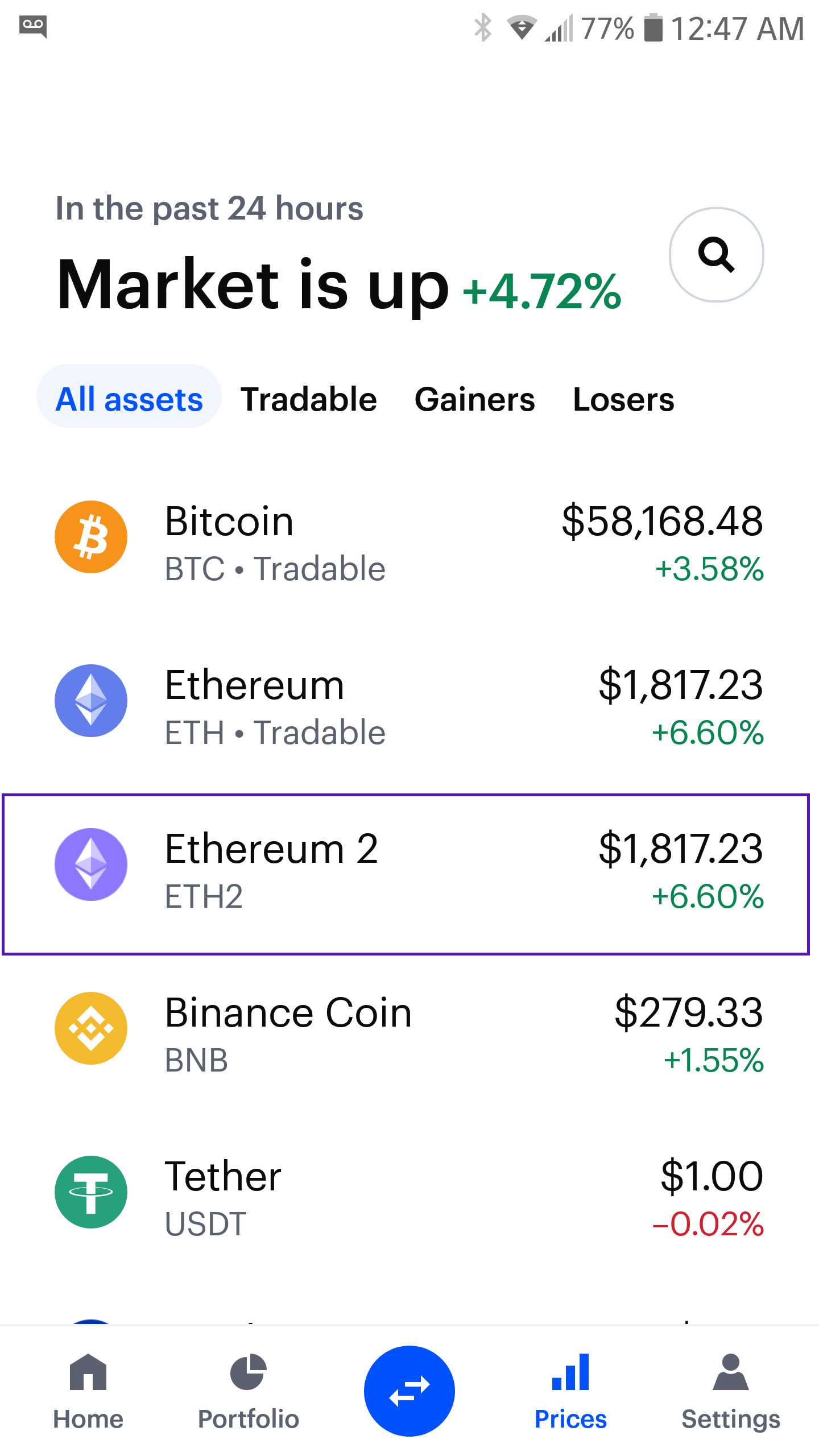The image size is (819, 1456).
Task: Tap the Ethereum blue diamond icon
Action: 91,701
